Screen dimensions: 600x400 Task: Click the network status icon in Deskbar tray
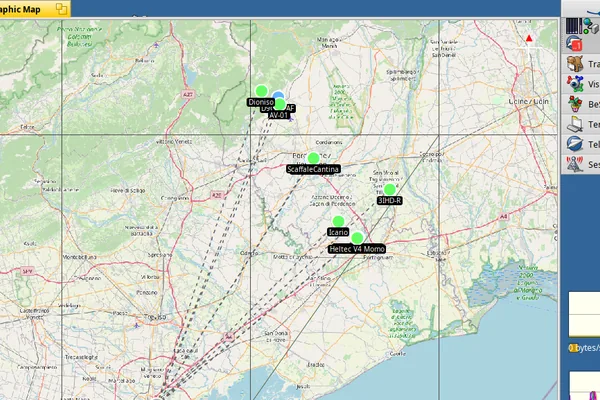coord(590,26)
